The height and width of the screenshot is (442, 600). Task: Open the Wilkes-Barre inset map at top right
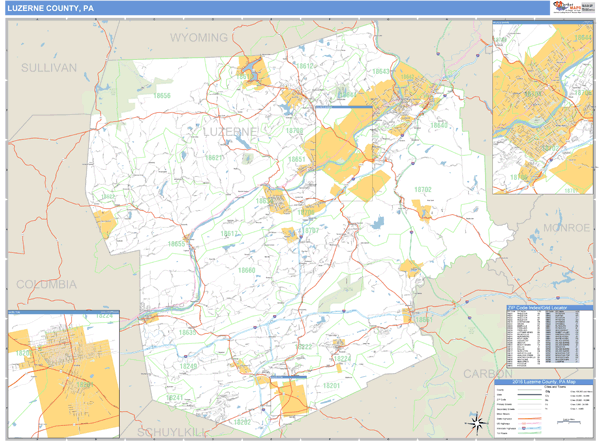(x=543, y=108)
